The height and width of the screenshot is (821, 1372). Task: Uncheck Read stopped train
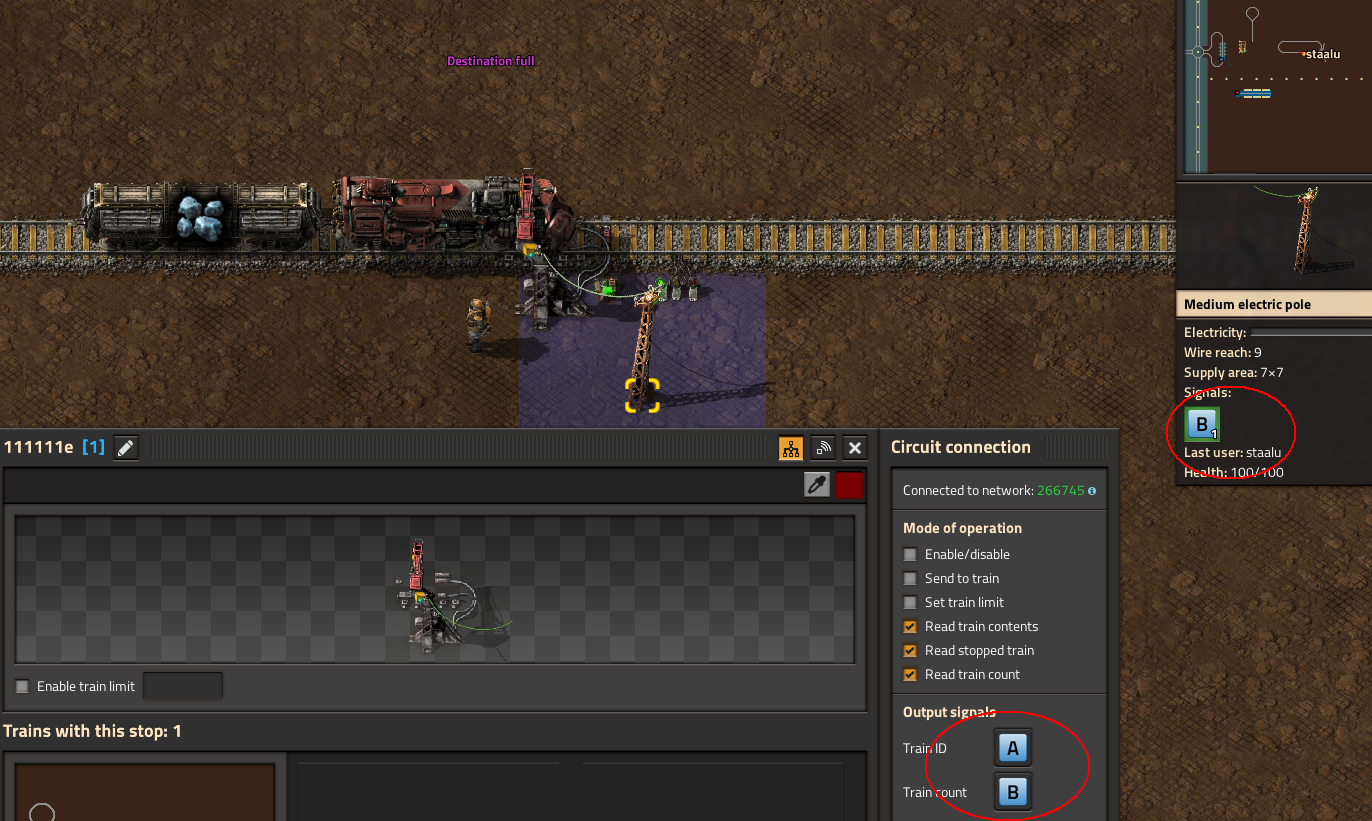(x=910, y=650)
